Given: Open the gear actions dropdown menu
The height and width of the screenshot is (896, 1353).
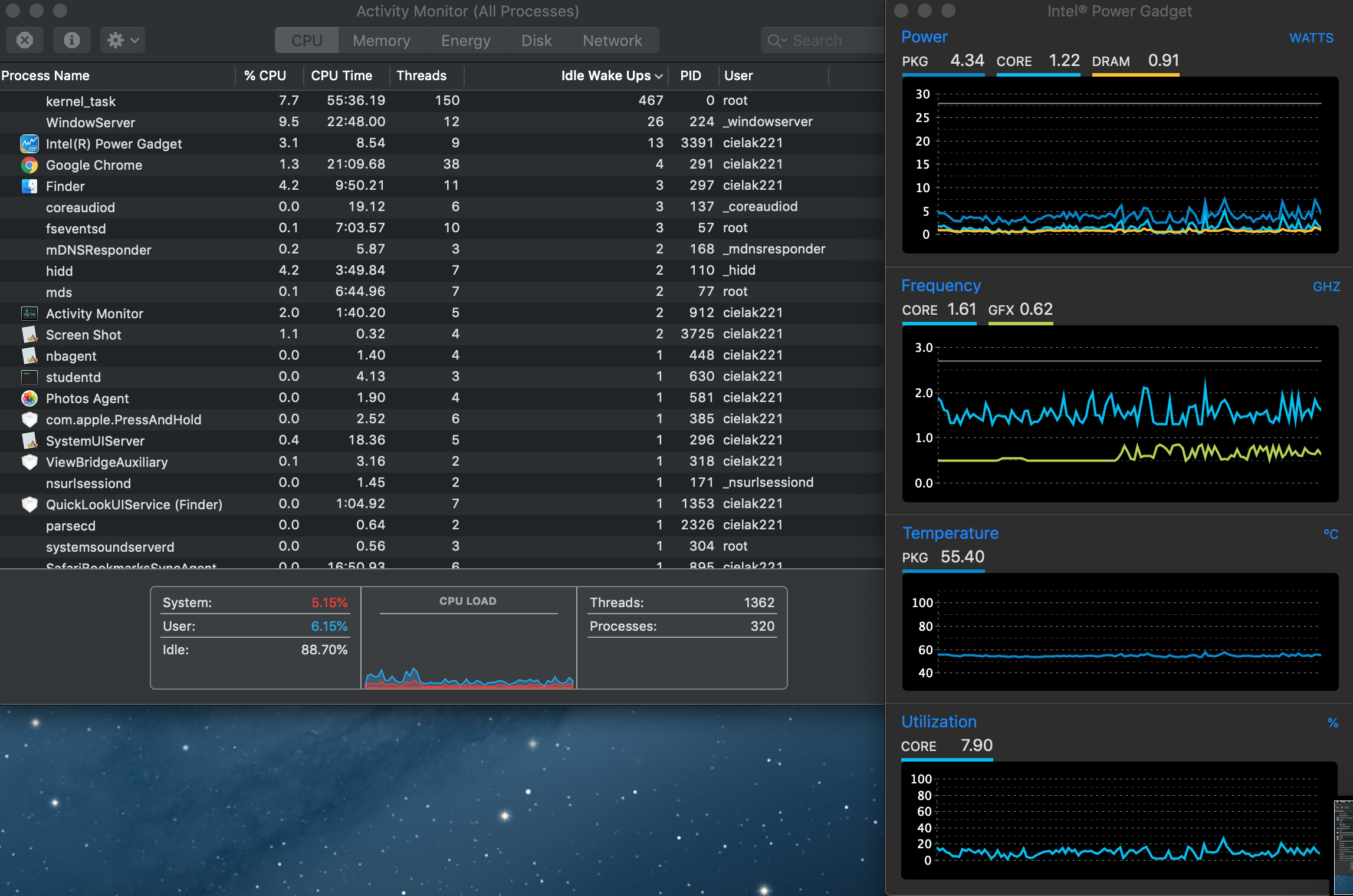Looking at the screenshot, I should coord(122,40).
